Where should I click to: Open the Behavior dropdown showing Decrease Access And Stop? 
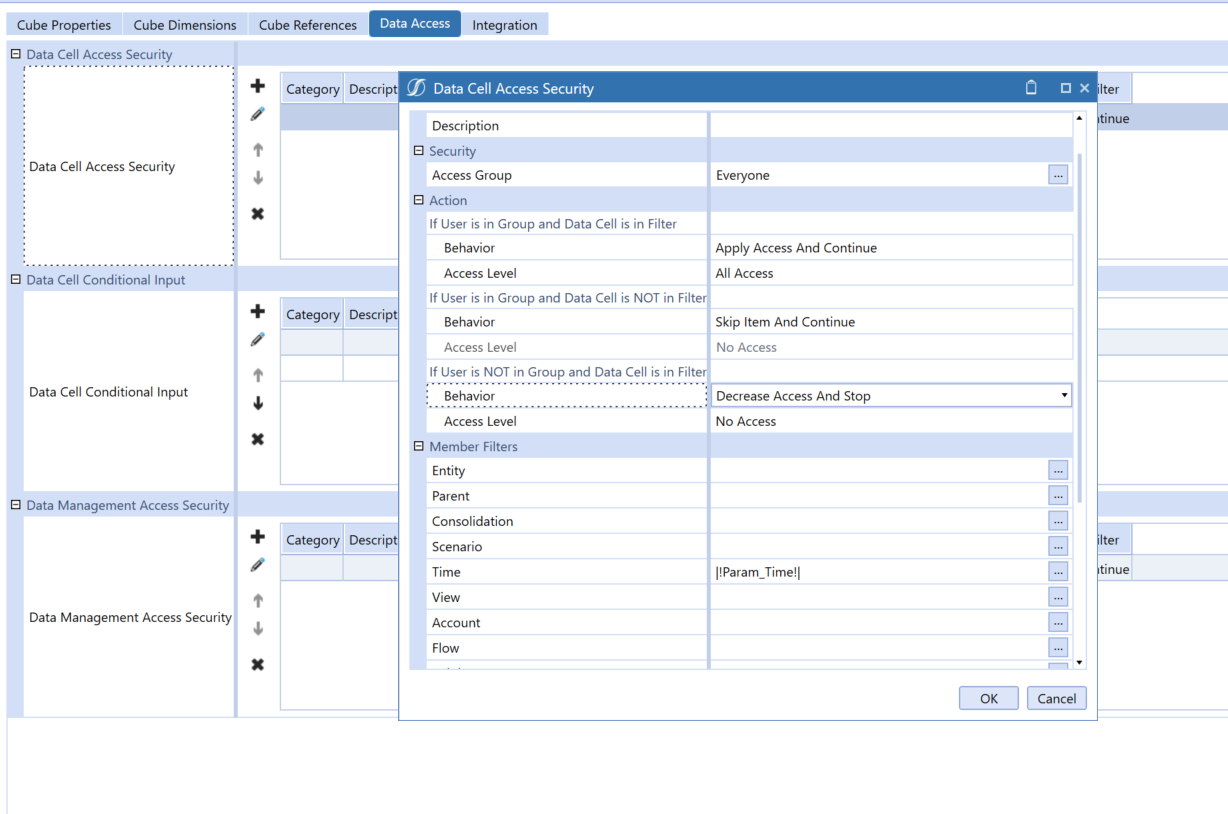pyautogui.click(x=1063, y=395)
